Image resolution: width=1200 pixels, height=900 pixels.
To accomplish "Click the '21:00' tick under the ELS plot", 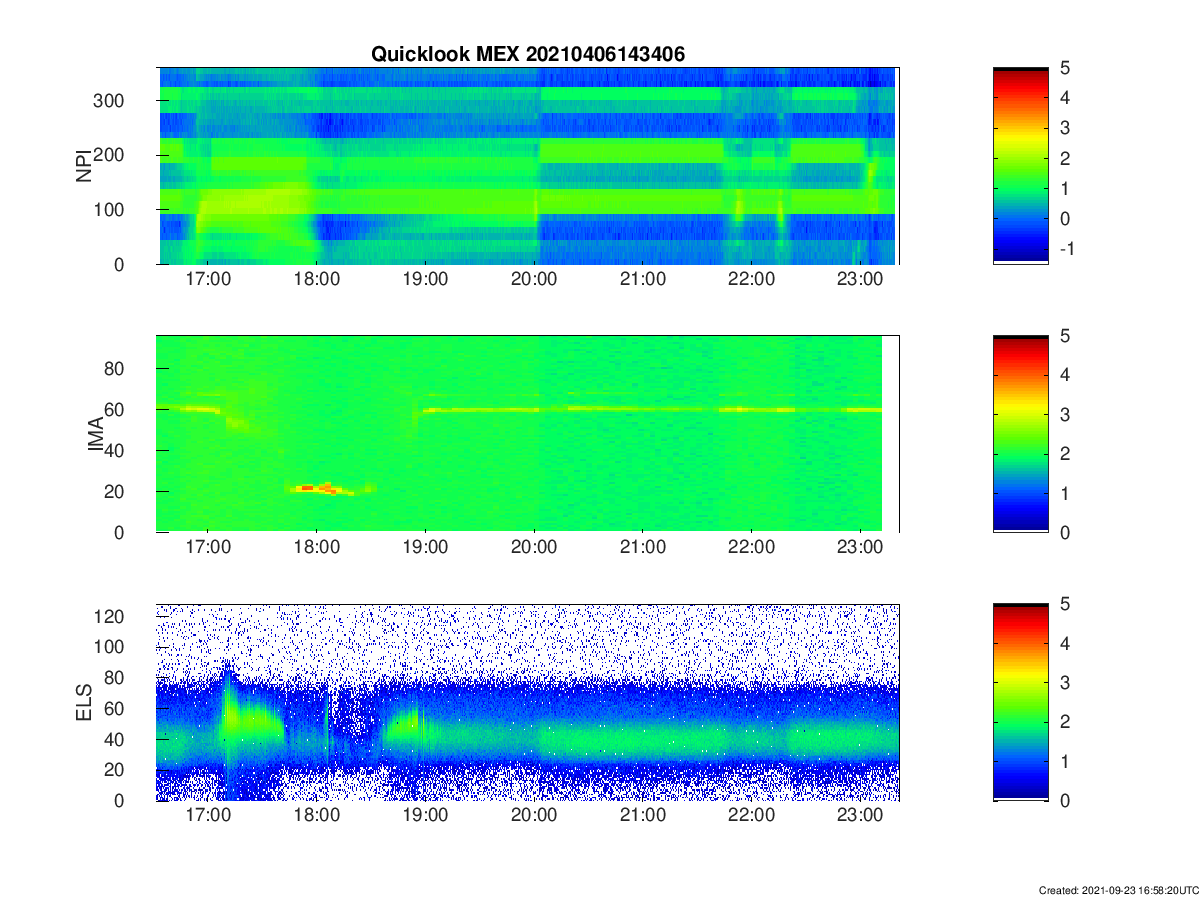I will coord(643,816).
